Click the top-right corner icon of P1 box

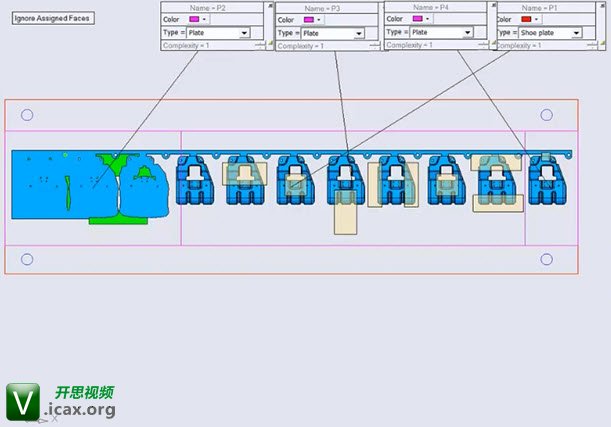[x=602, y=5]
